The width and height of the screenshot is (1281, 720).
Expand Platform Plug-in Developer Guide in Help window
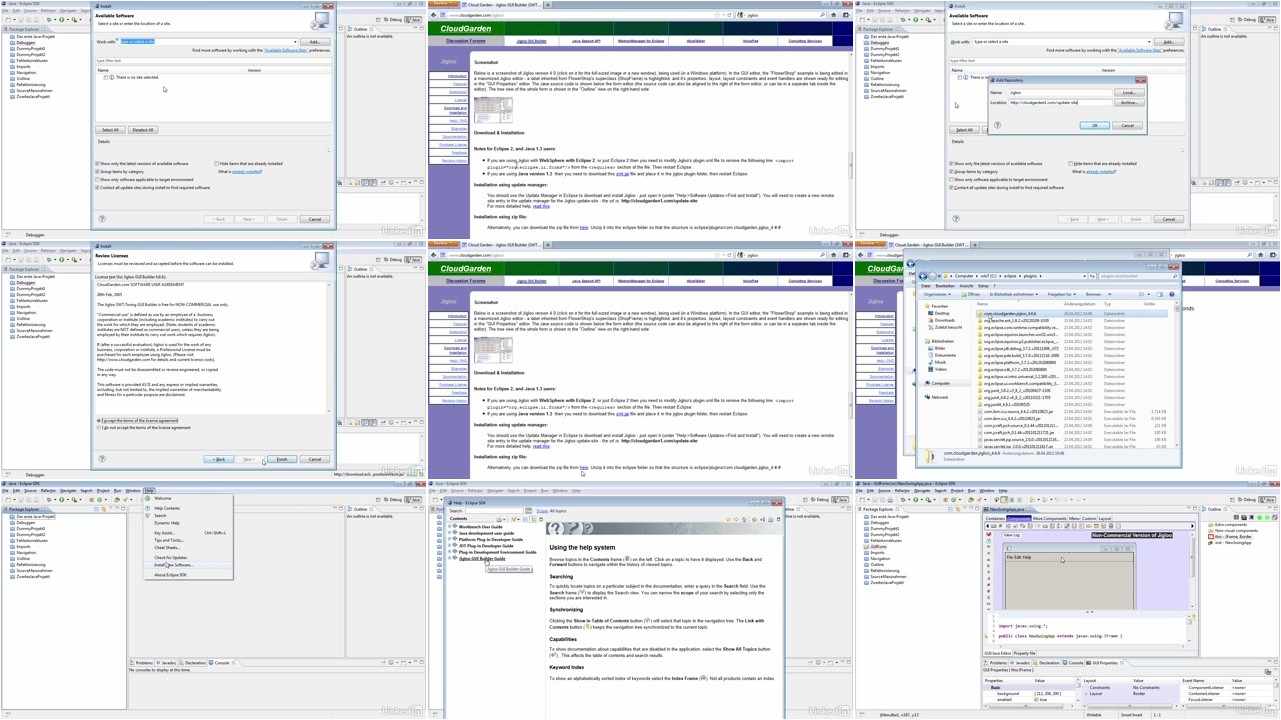(449, 539)
